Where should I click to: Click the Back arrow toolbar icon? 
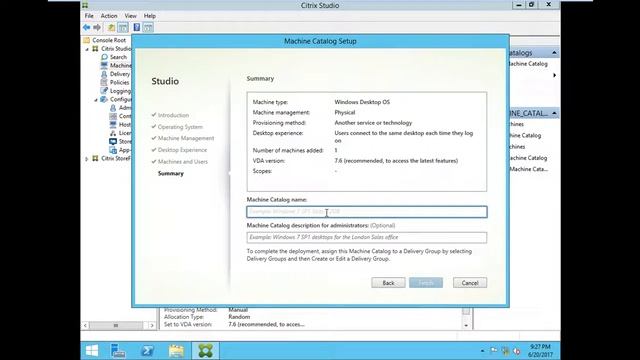[87, 27]
